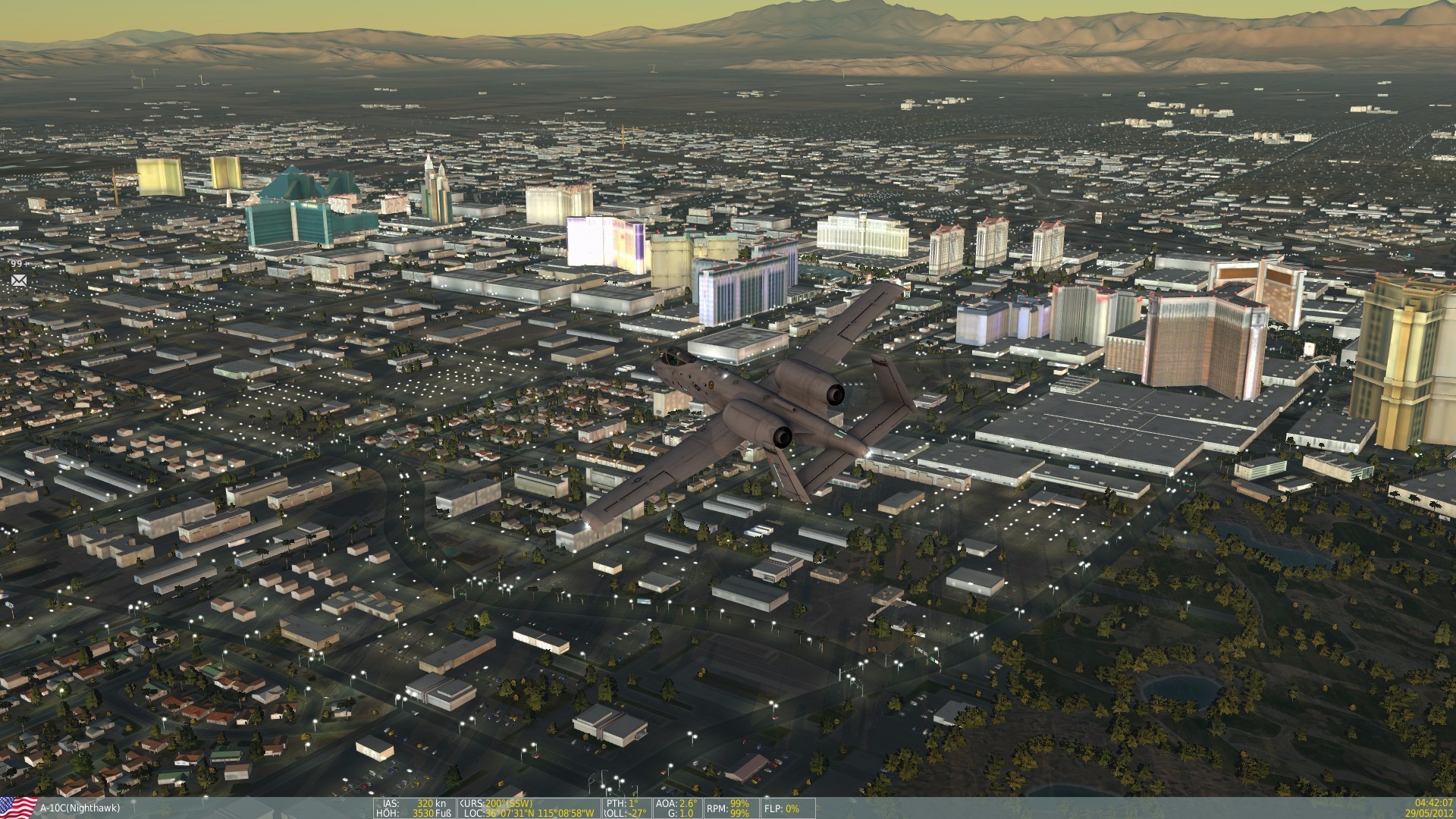Screen dimensions: 1456x819
Task: Click the US flag coalition icon
Action: (18, 807)
